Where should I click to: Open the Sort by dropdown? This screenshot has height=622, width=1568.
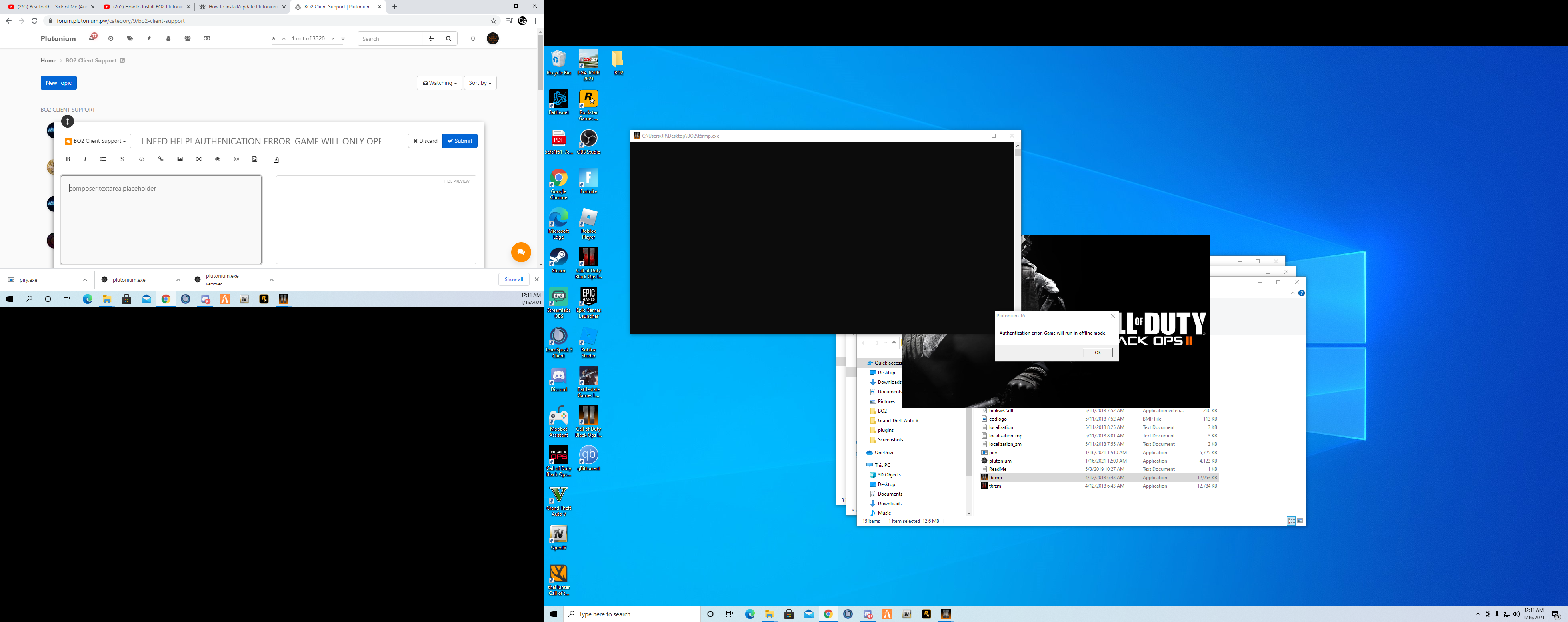(480, 83)
